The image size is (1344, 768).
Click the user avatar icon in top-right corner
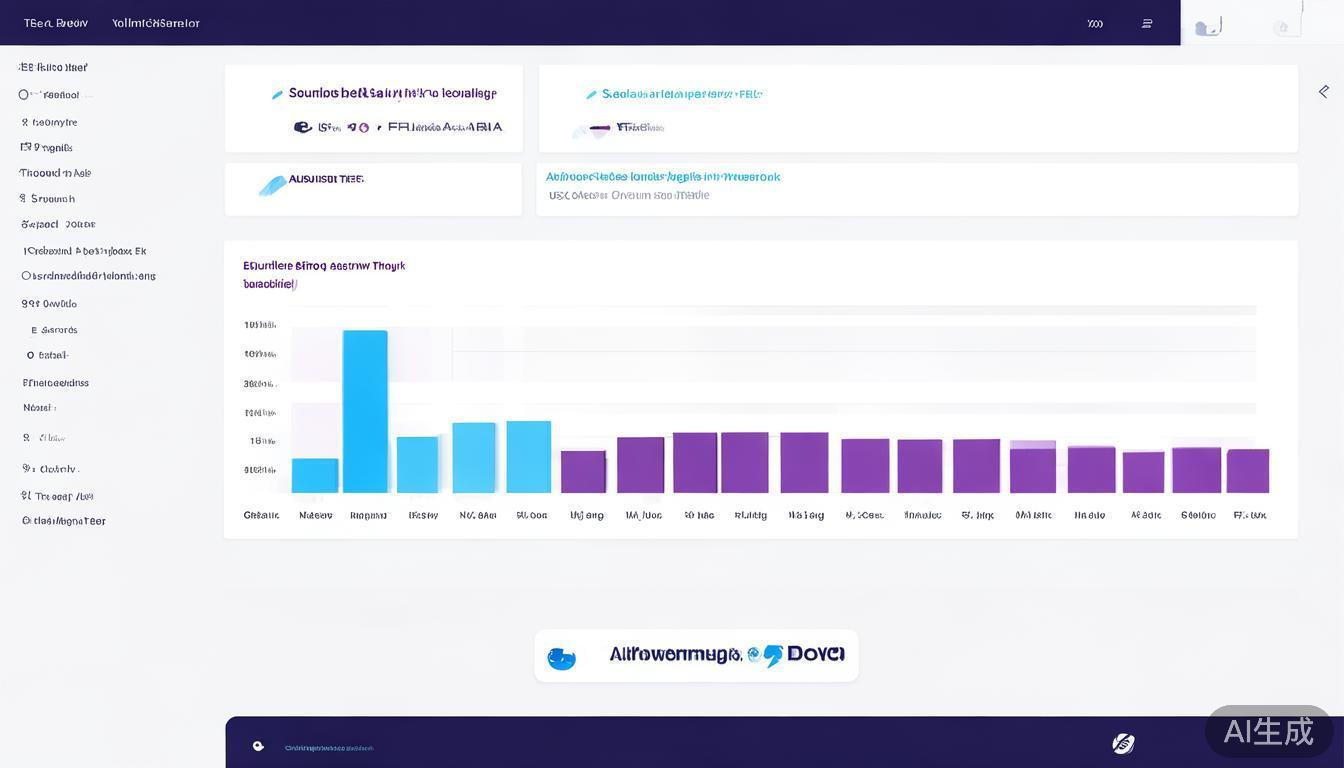point(1208,27)
